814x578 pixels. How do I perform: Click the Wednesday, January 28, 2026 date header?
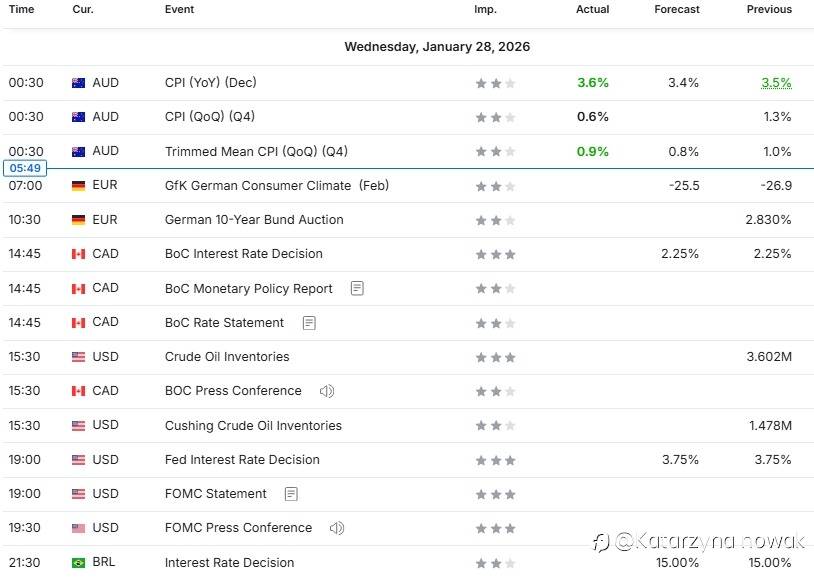[x=437, y=47]
